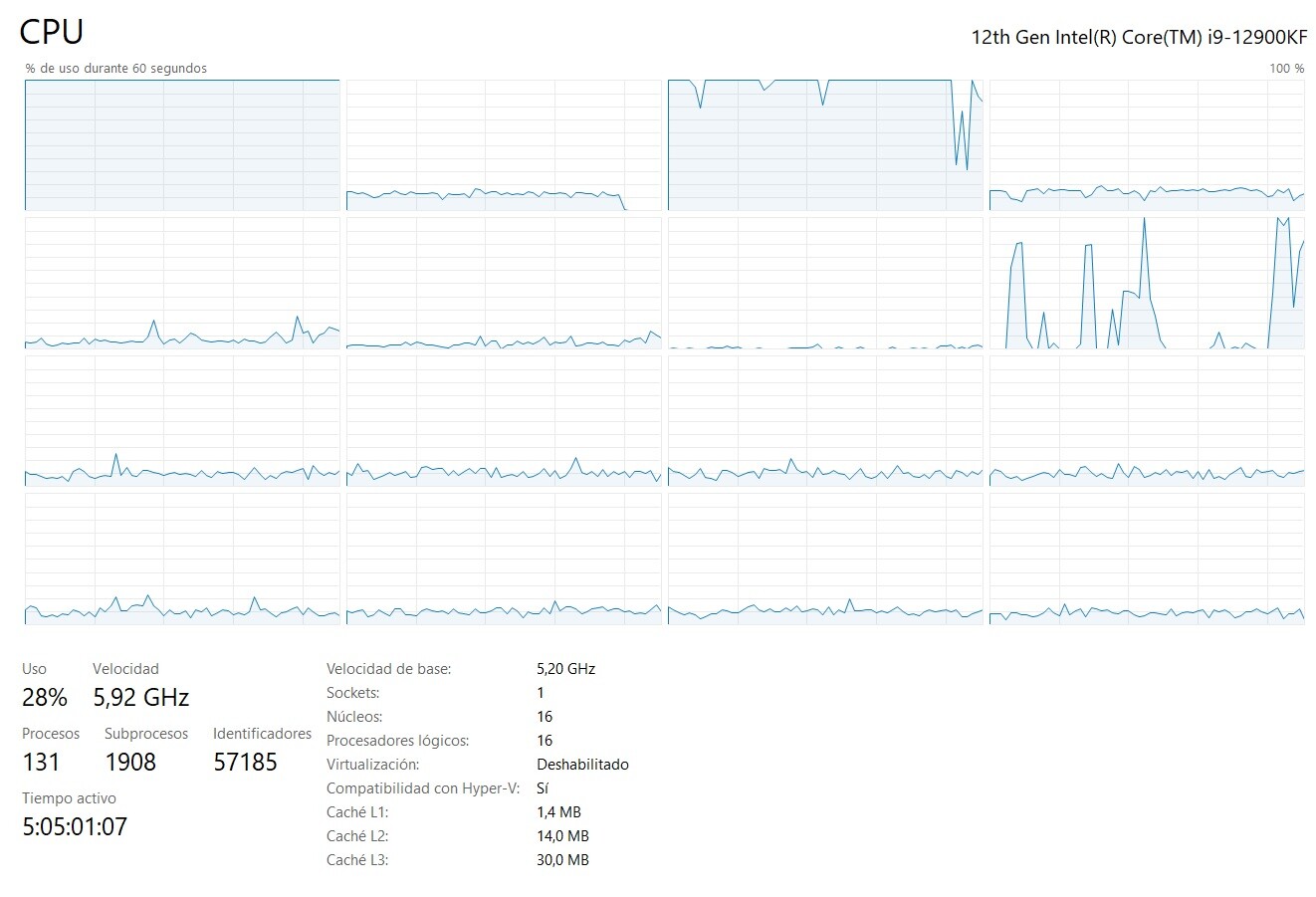Click the "5,92 GHz" speed value
Viewport: 1316px width, 897px height.
[x=141, y=698]
